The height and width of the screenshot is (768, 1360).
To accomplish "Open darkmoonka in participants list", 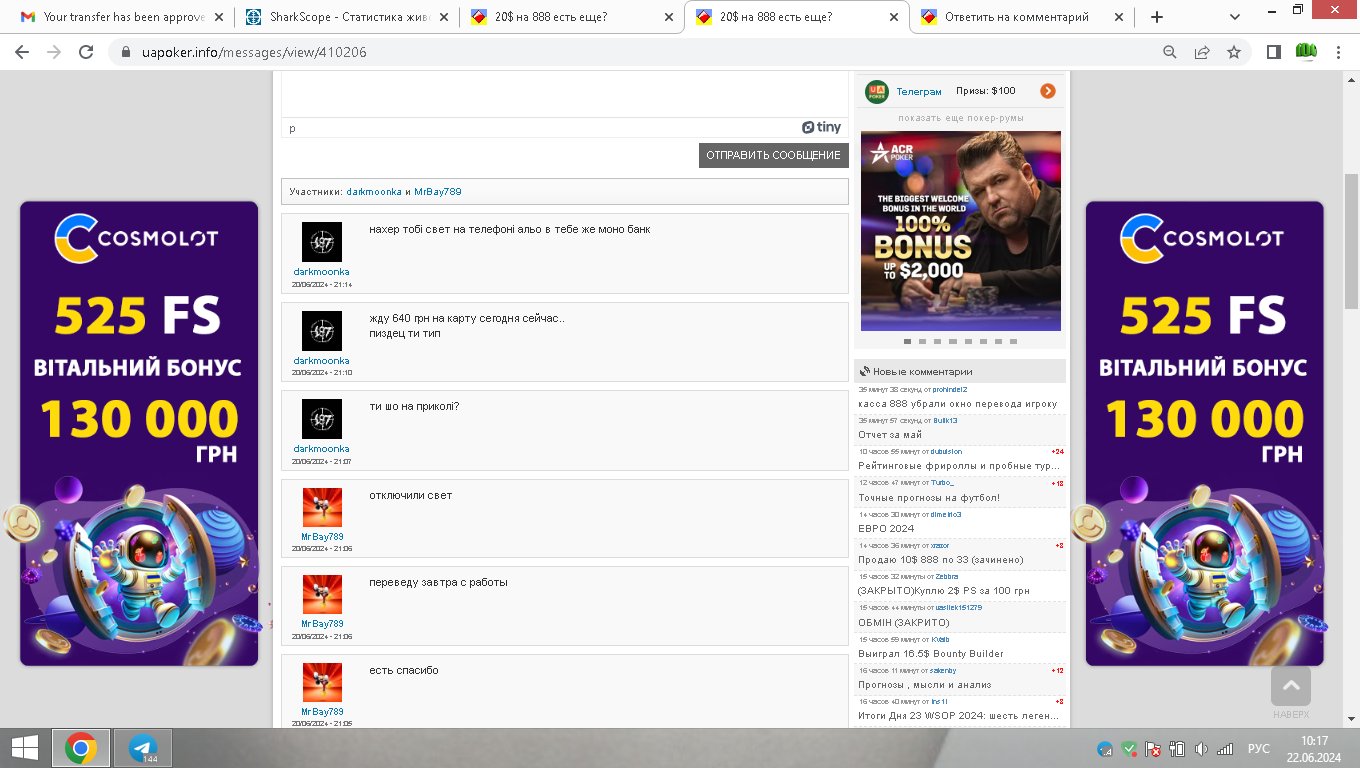I will (374, 191).
